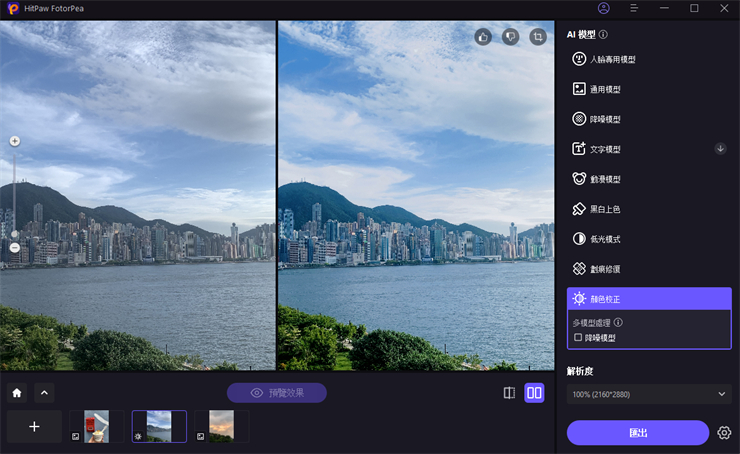The width and height of the screenshot is (740, 454).
Task: Go to the home screen icon
Action: pos(17,393)
